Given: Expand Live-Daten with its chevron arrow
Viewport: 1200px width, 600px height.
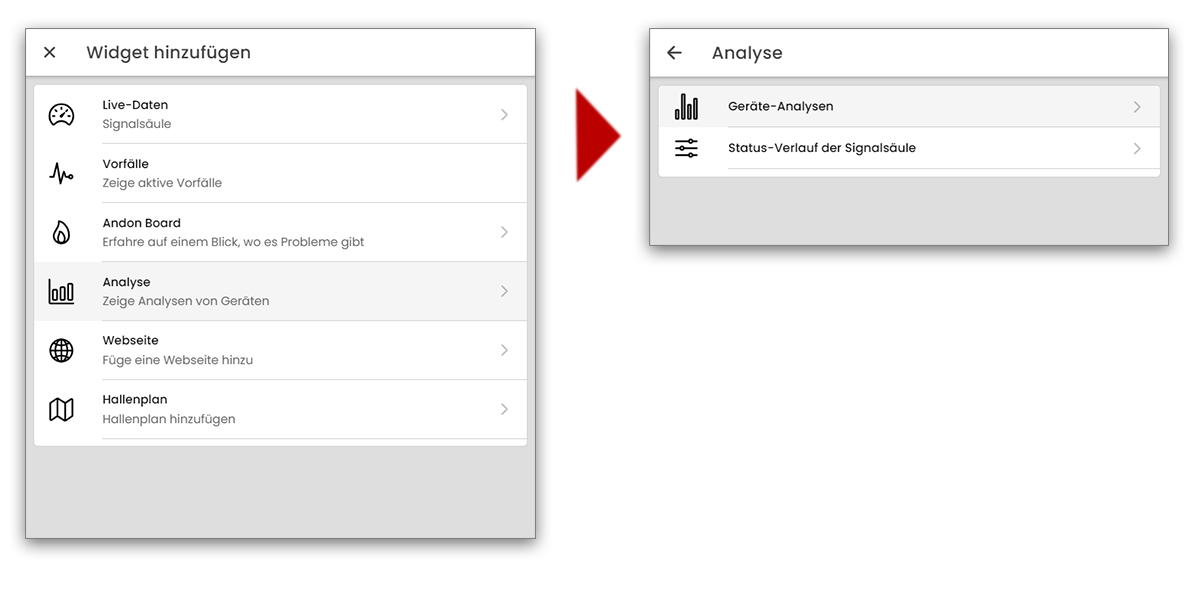Looking at the screenshot, I should click(x=505, y=115).
